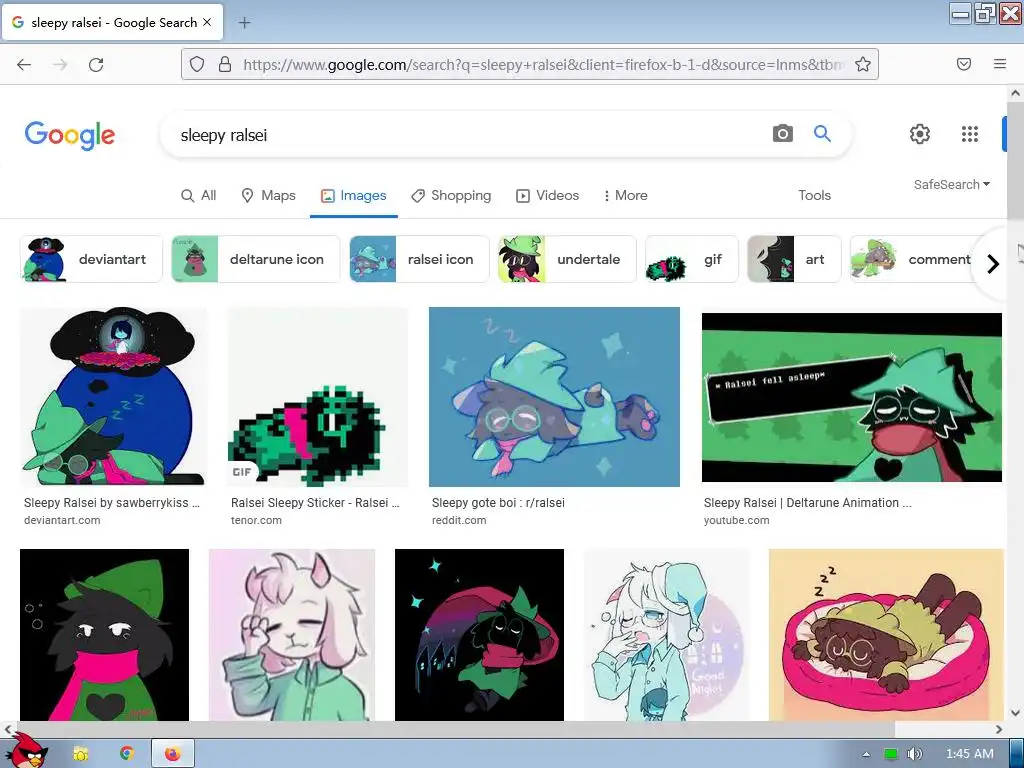
Task: Open Google quick settings gear
Action: pos(920,134)
